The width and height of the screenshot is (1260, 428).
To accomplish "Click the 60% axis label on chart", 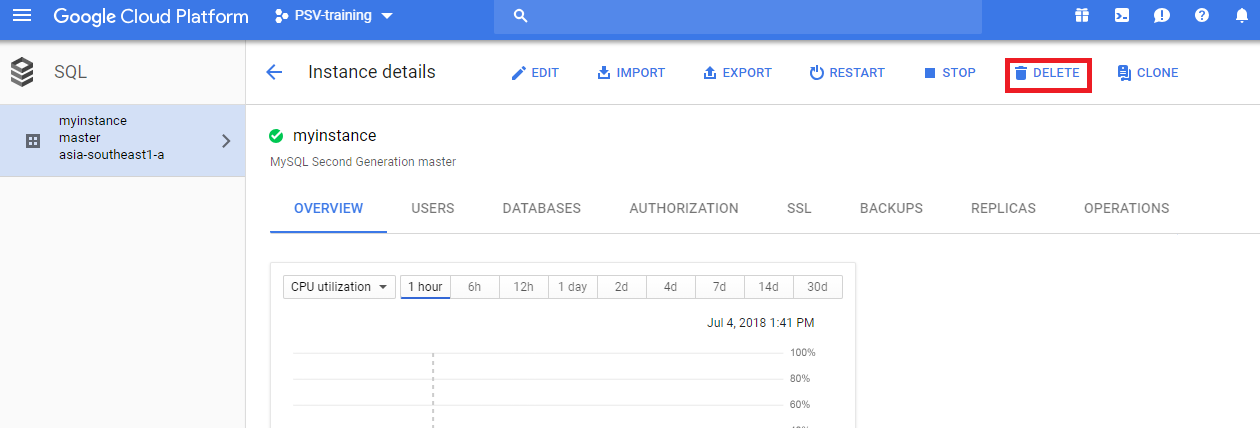I will 800,405.
